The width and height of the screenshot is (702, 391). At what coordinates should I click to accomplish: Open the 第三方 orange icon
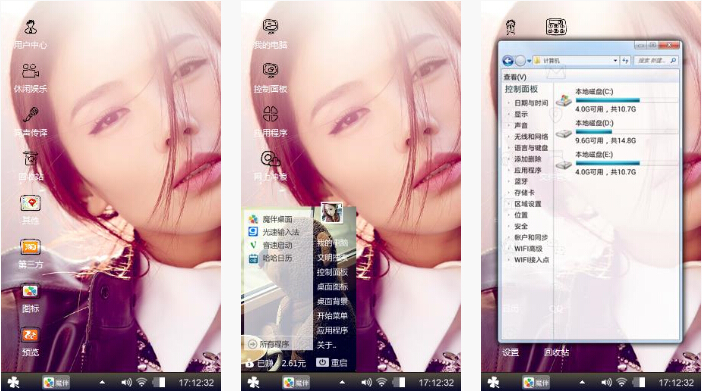30,247
